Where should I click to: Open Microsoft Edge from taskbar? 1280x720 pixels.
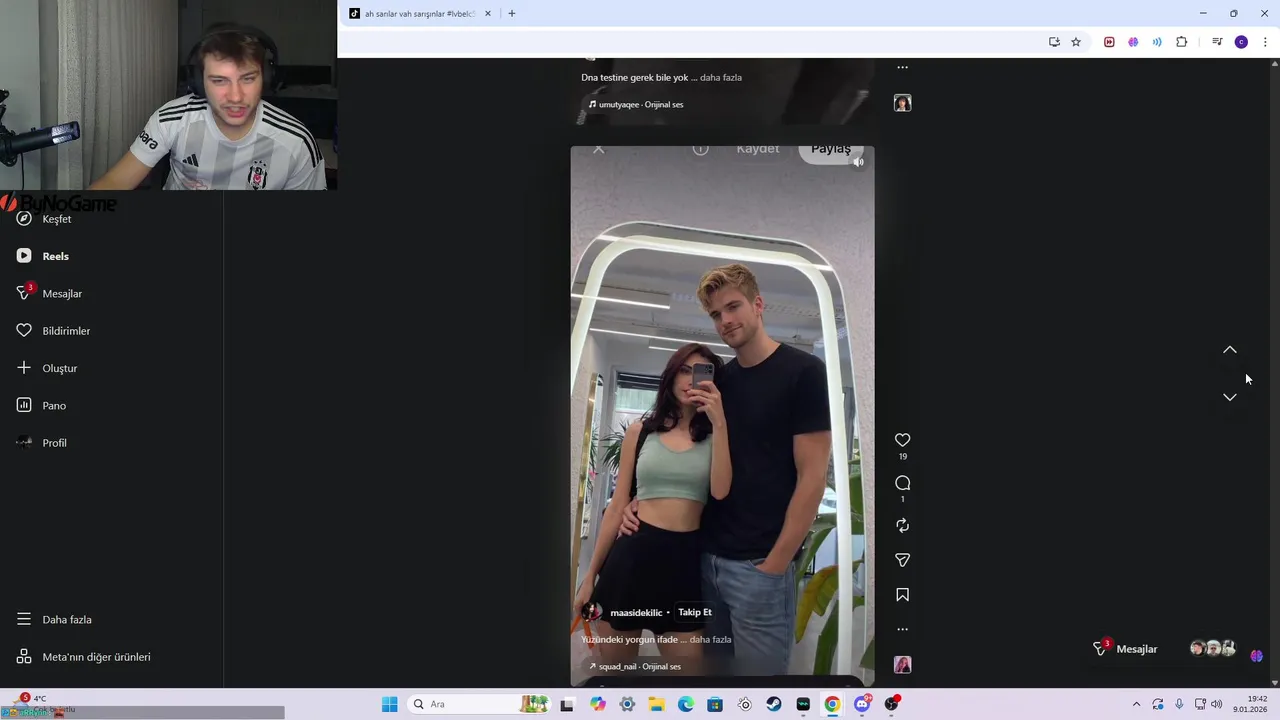[x=686, y=704]
